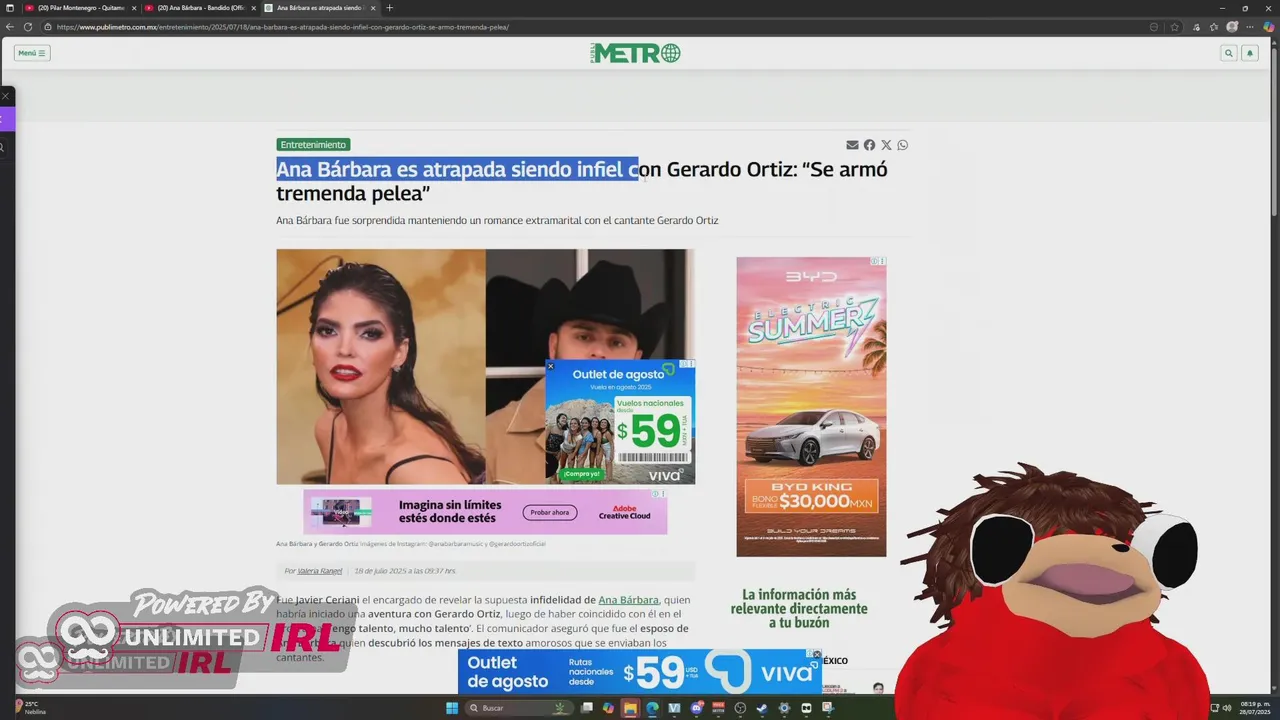Image resolution: width=1280 pixels, height=720 pixels.
Task: Click the article subtitle about romance extramarital
Action: pos(497,220)
